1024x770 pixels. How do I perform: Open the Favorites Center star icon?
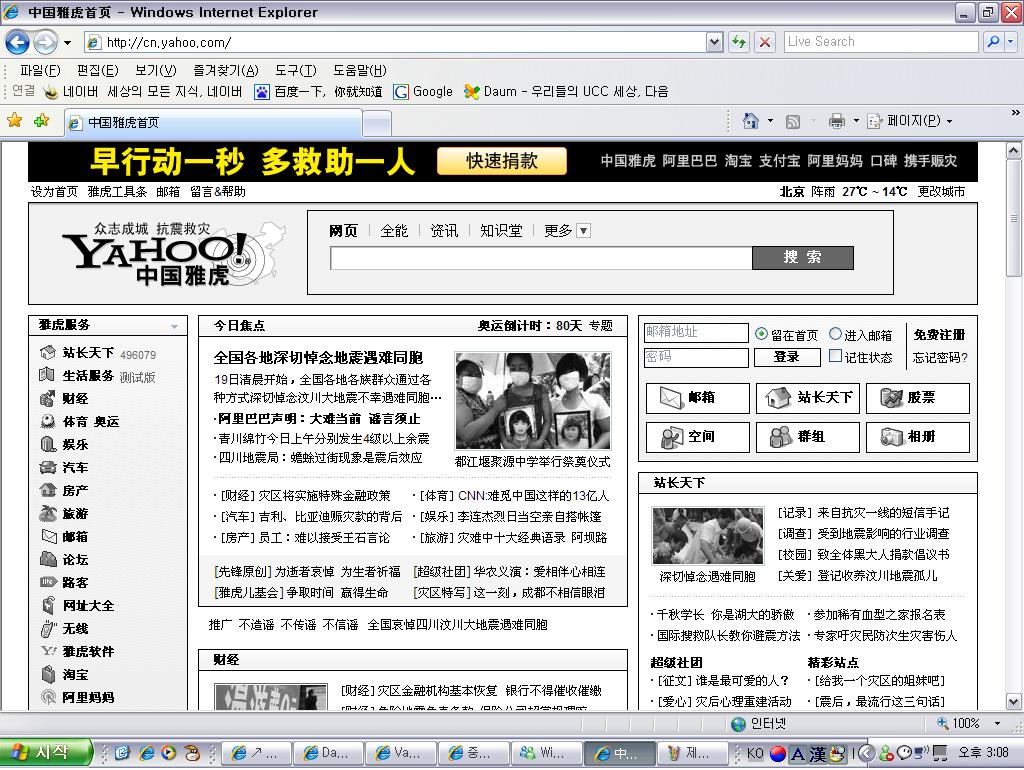14,120
